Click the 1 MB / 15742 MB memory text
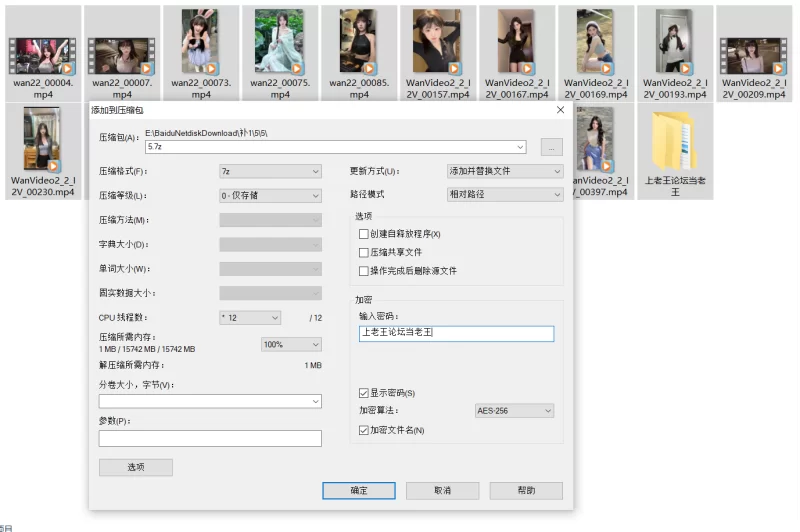 point(147,349)
